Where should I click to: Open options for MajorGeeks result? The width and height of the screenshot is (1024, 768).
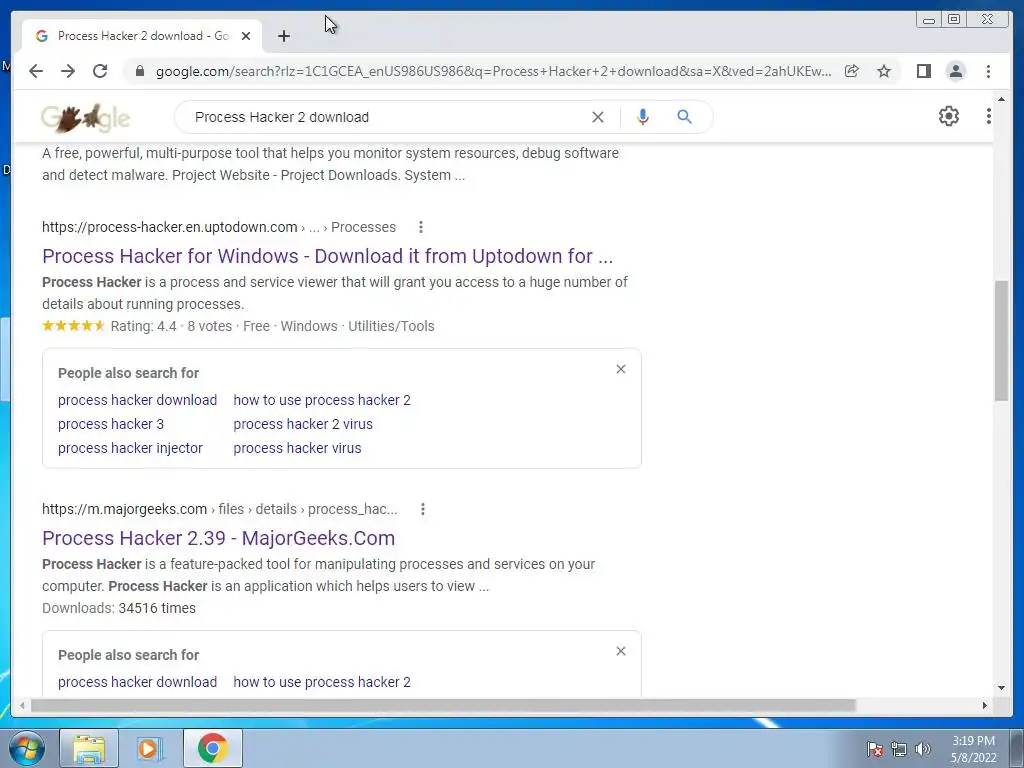[x=423, y=509]
